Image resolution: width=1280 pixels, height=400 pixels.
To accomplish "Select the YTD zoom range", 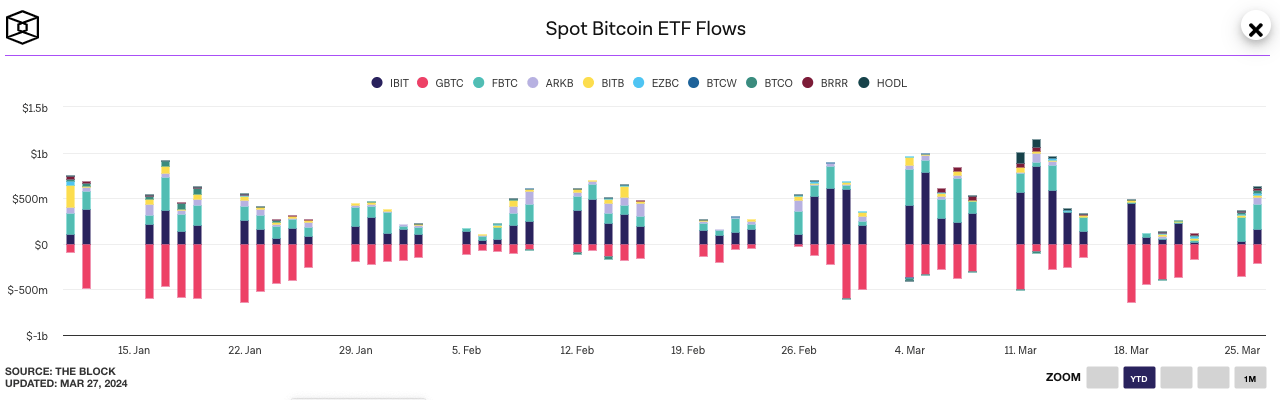I will [1139, 378].
